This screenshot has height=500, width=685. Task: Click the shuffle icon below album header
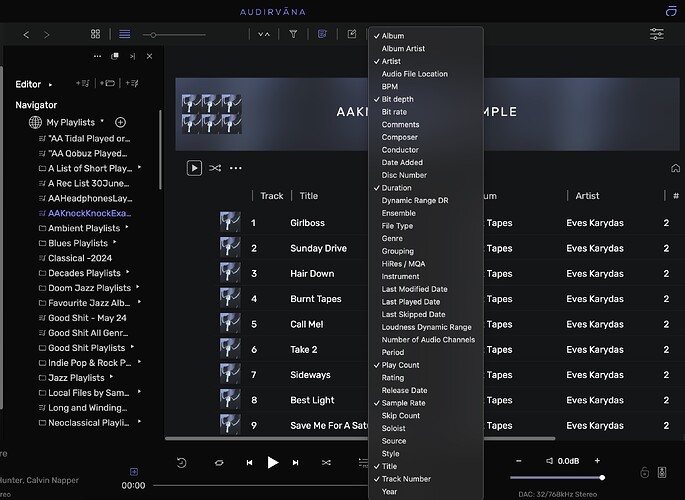pyautogui.click(x=215, y=168)
